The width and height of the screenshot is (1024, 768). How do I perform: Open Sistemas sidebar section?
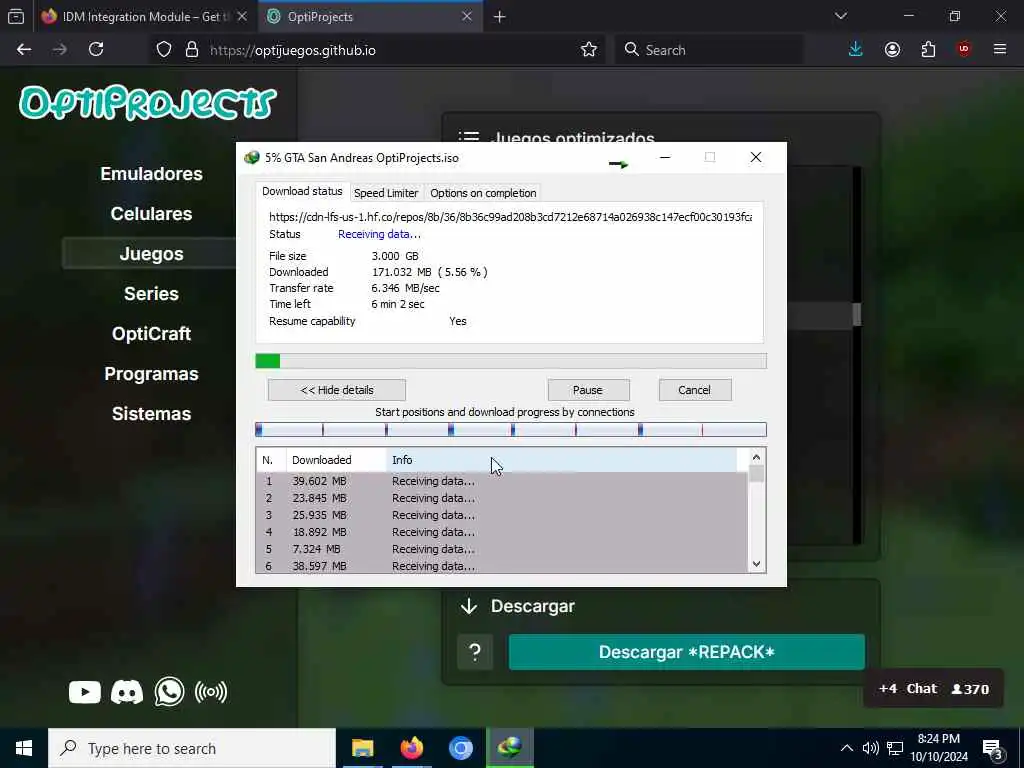click(x=152, y=413)
